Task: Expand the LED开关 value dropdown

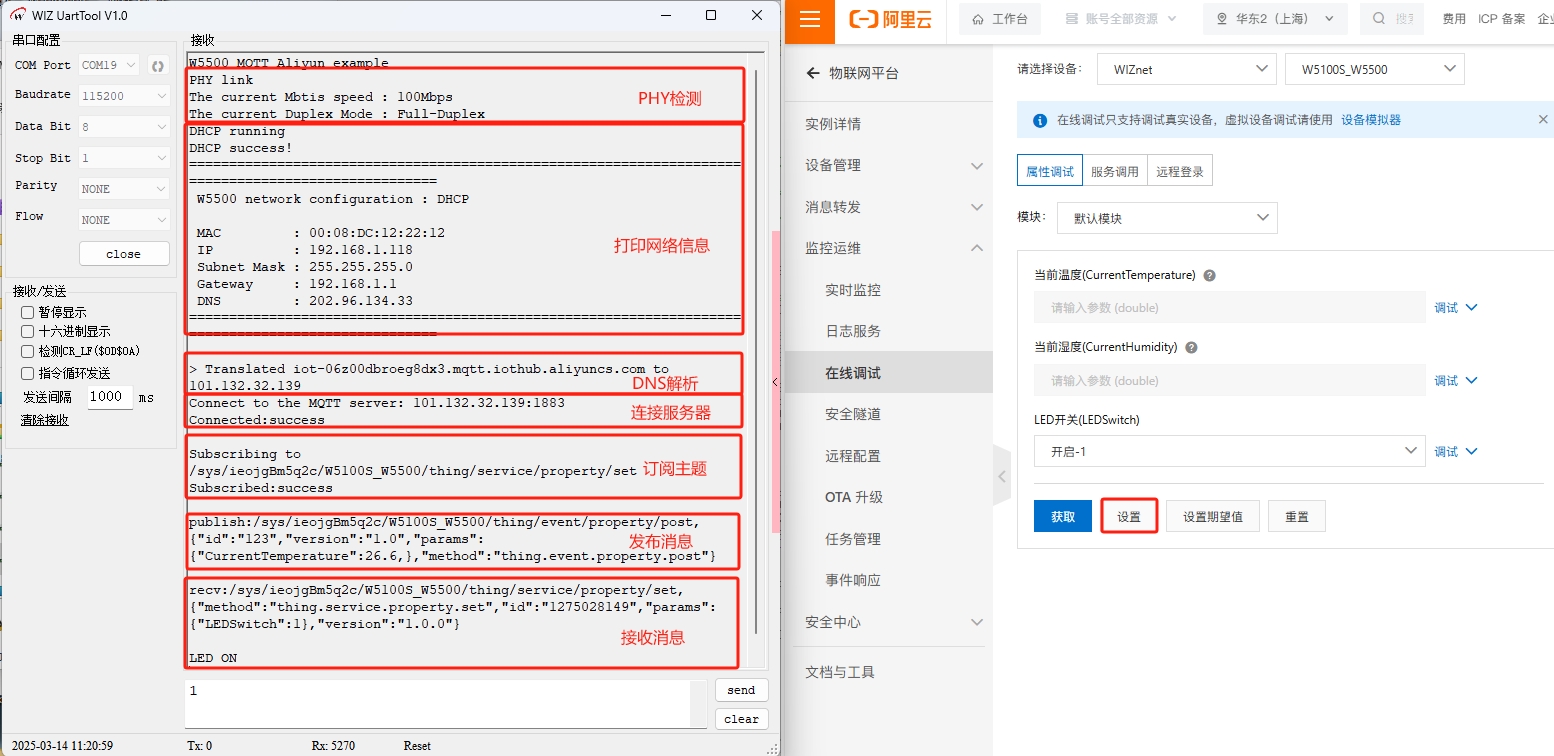Action: click(x=1229, y=451)
